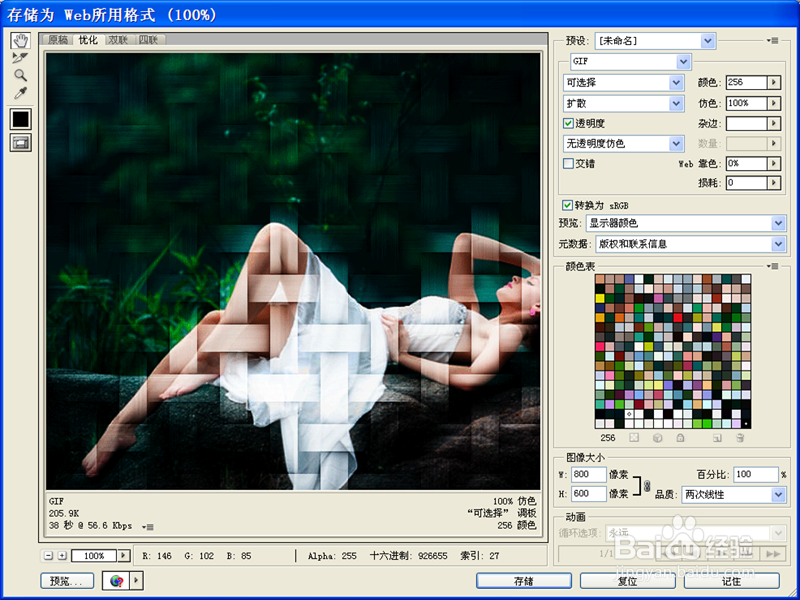Click the zoom 100% input field
Viewport: 800px width, 600px height.
click(94, 556)
